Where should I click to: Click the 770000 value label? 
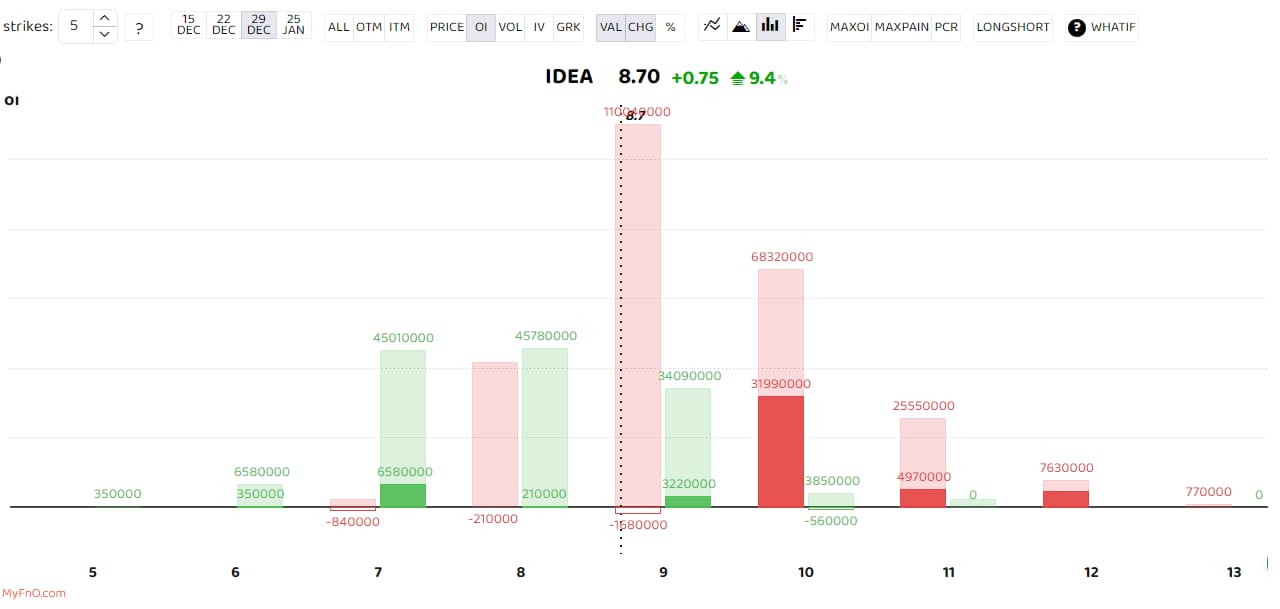pos(1209,492)
